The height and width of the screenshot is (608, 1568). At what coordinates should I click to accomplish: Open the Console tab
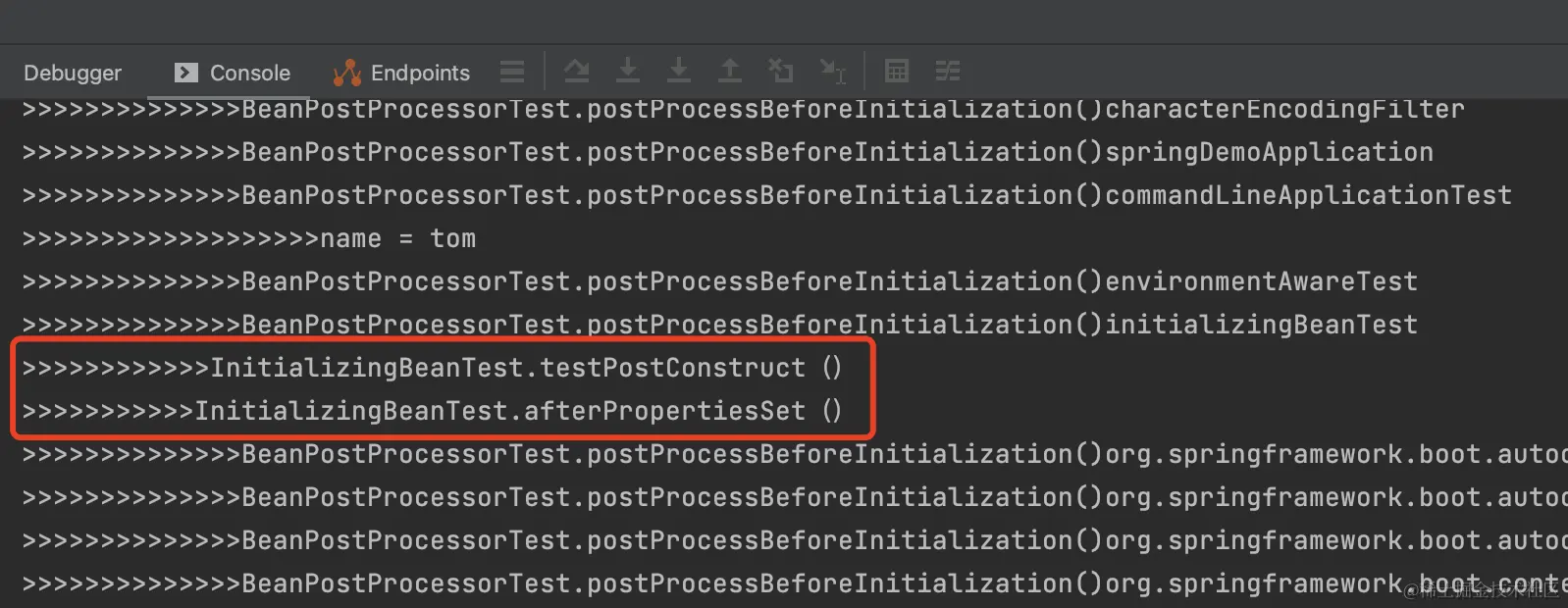232,73
